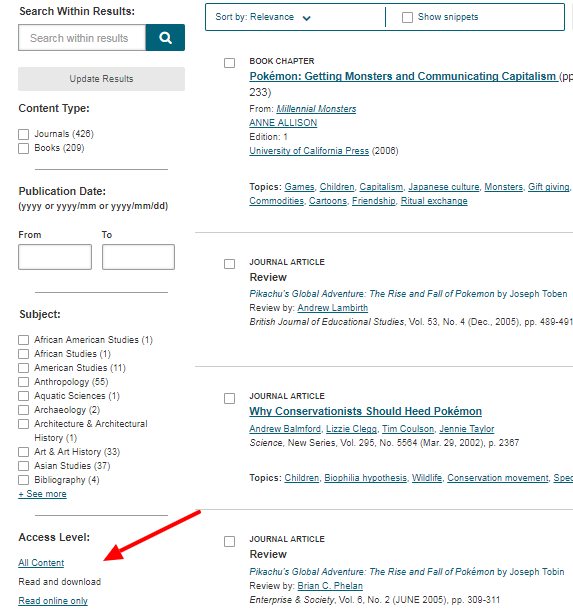Check the Books content type filter
The height and width of the screenshot is (611, 573).
pos(23,148)
